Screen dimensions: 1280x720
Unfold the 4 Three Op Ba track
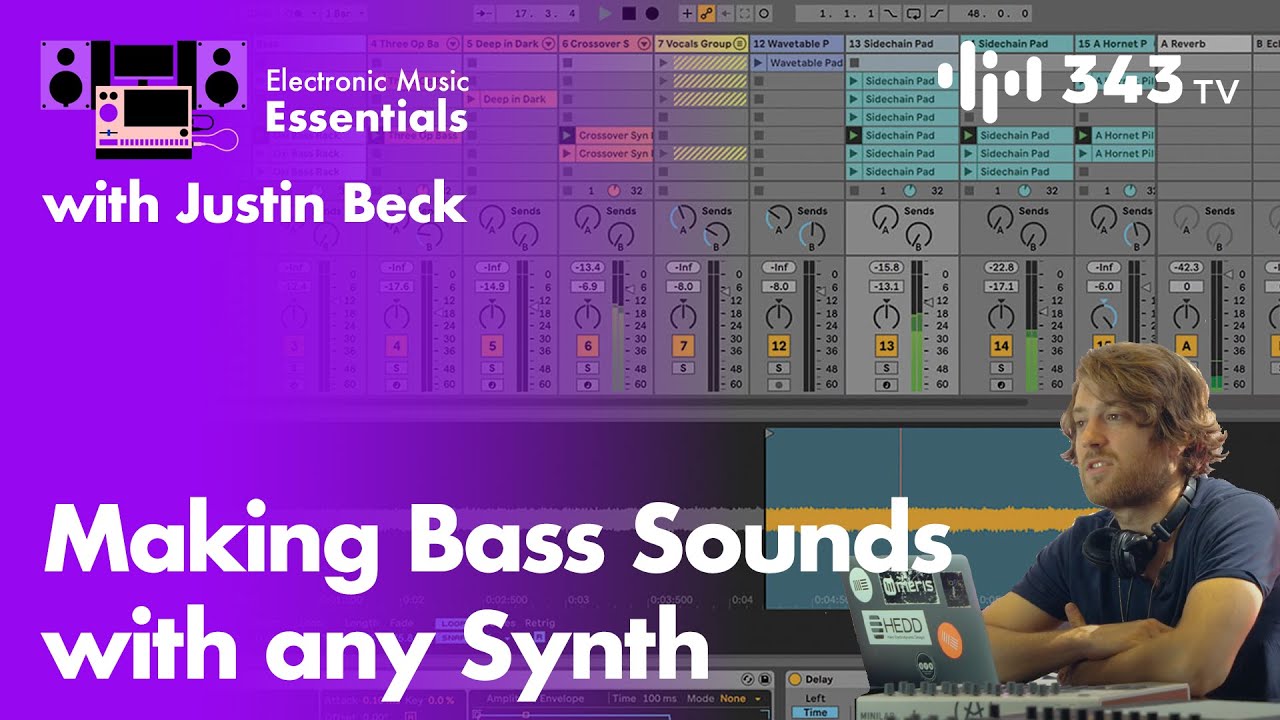(x=454, y=44)
